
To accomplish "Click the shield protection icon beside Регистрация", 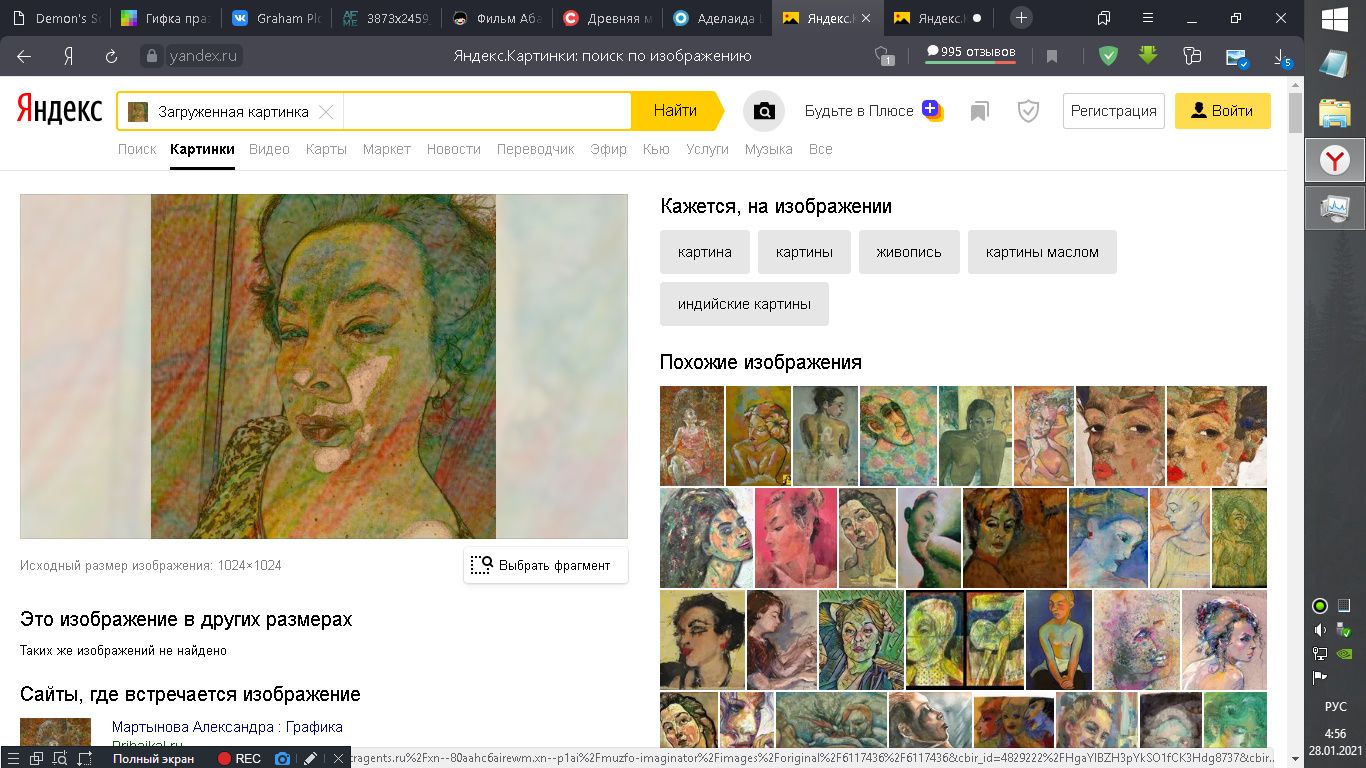I will coord(1028,111).
